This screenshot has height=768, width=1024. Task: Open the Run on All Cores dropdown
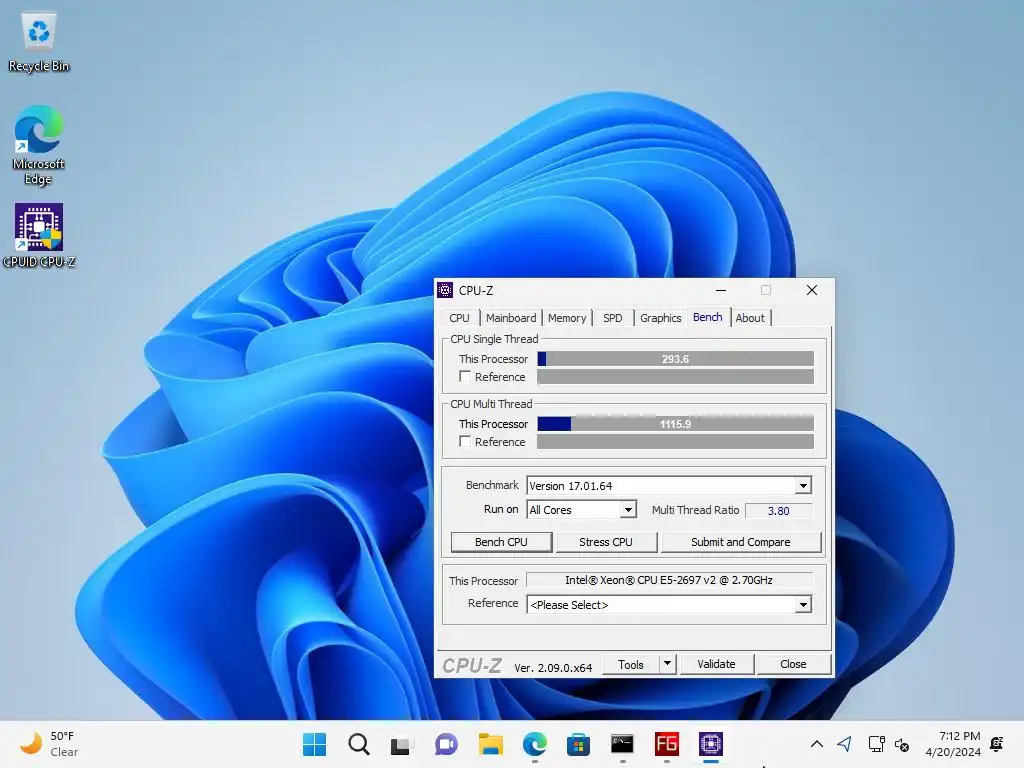coord(628,509)
